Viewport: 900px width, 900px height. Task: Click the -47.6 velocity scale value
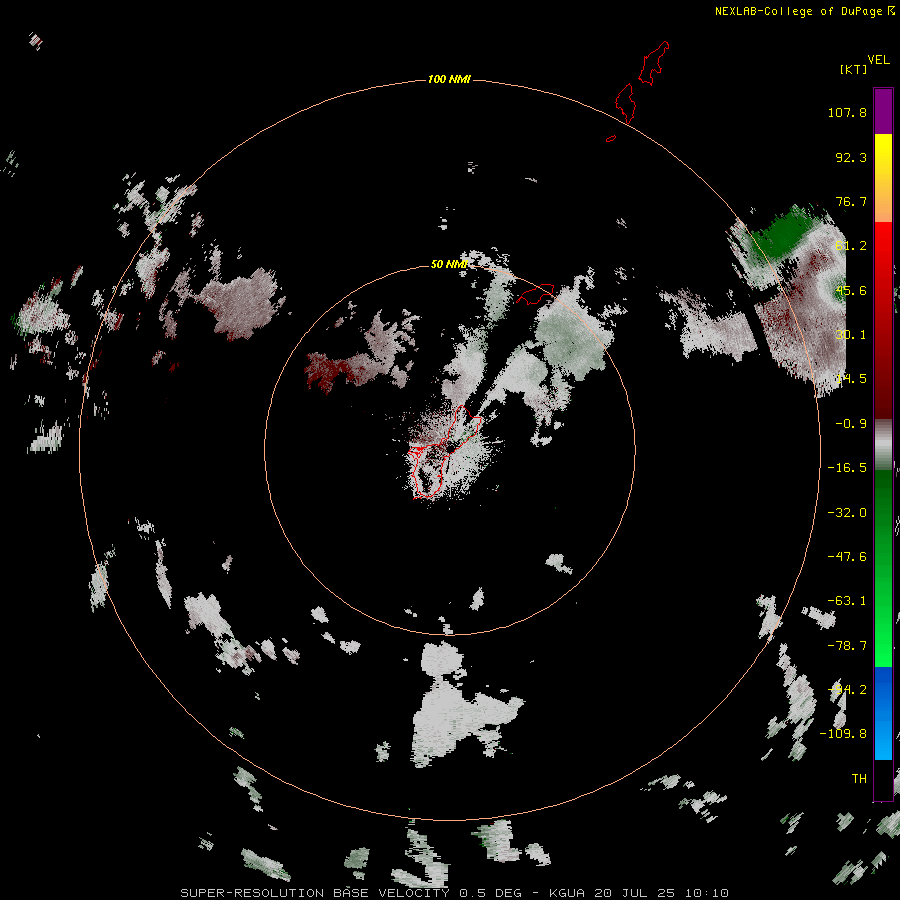coord(847,557)
